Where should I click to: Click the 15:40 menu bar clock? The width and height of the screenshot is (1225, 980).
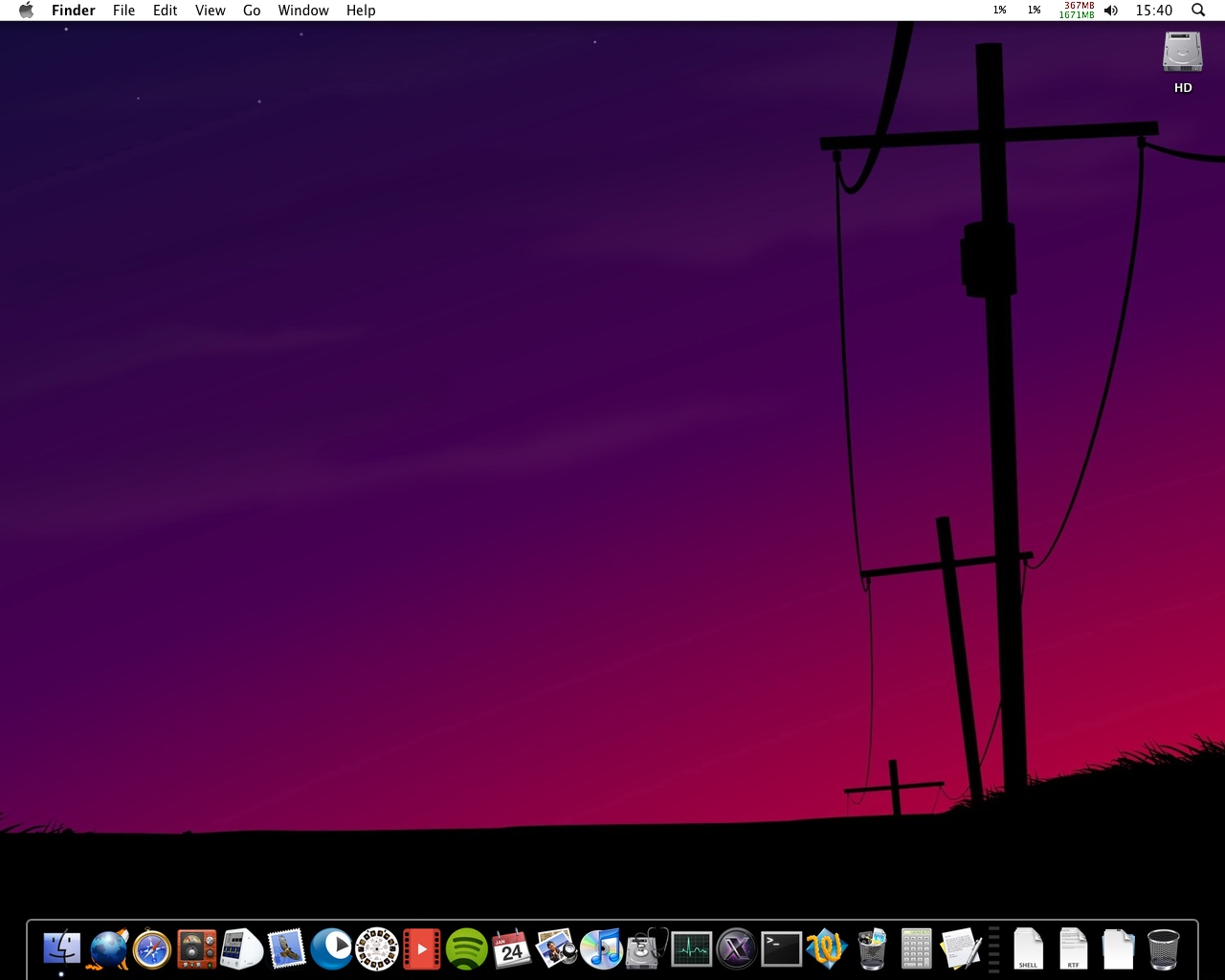(1154, 11)
